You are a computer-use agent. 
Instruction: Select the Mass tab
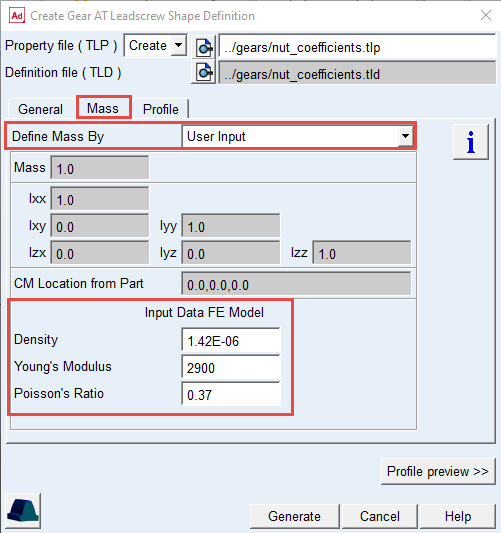103,108
